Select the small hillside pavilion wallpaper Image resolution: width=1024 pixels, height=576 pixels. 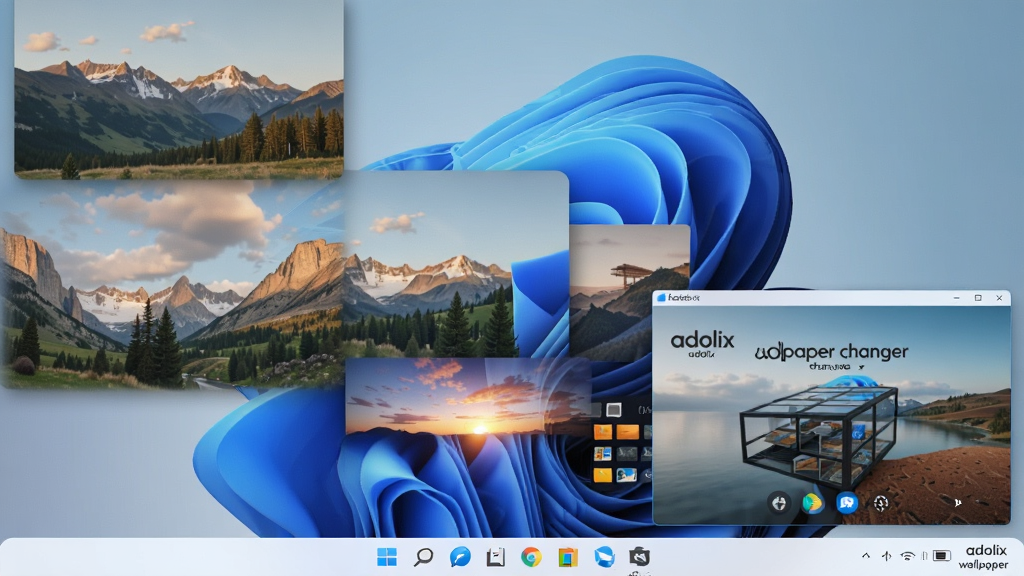coord(630,293)
